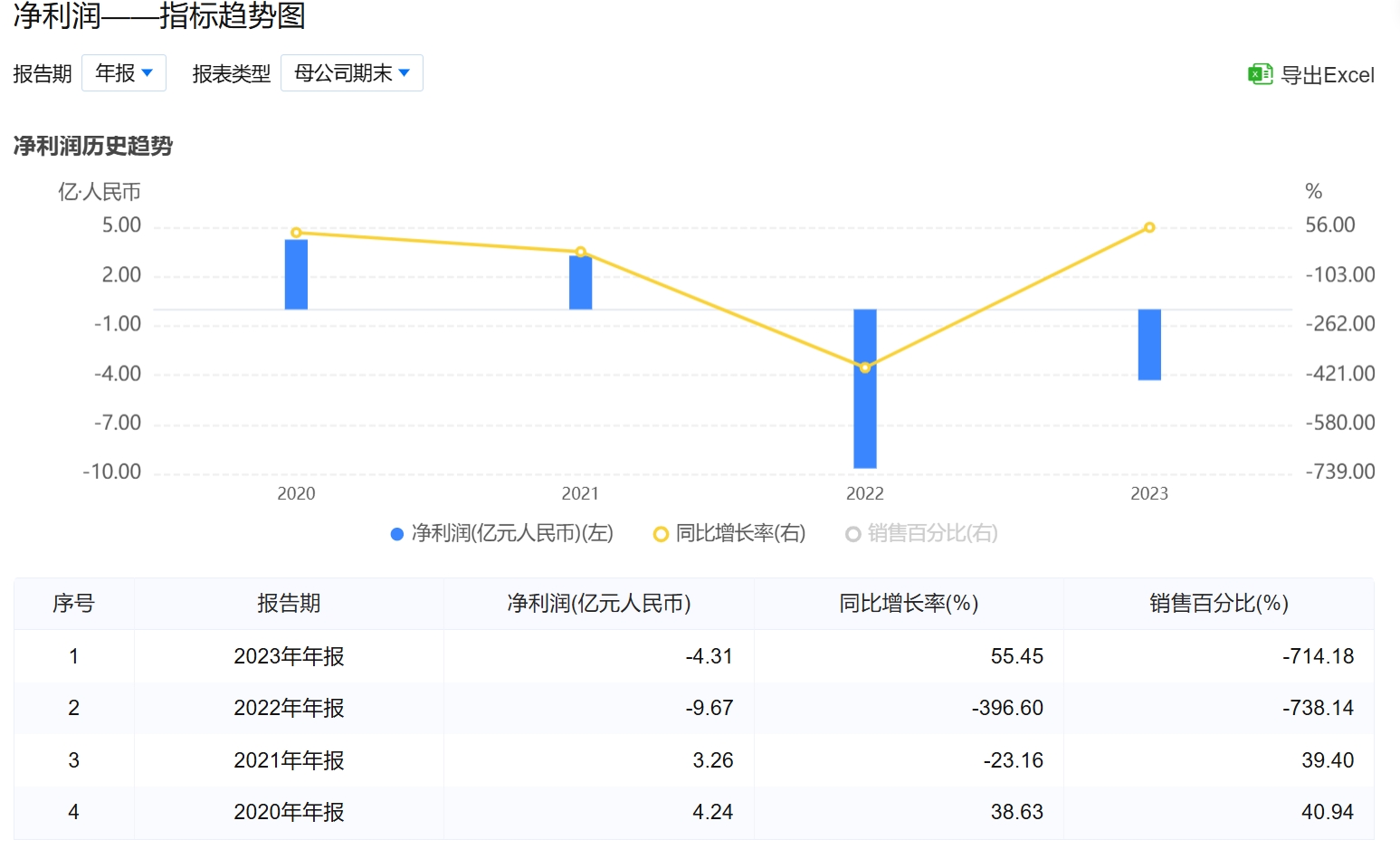The width and height of the screenshot is (1400, 859).
Task: Click the 同比增长率(%) table column header
Action: click(909, 604)
